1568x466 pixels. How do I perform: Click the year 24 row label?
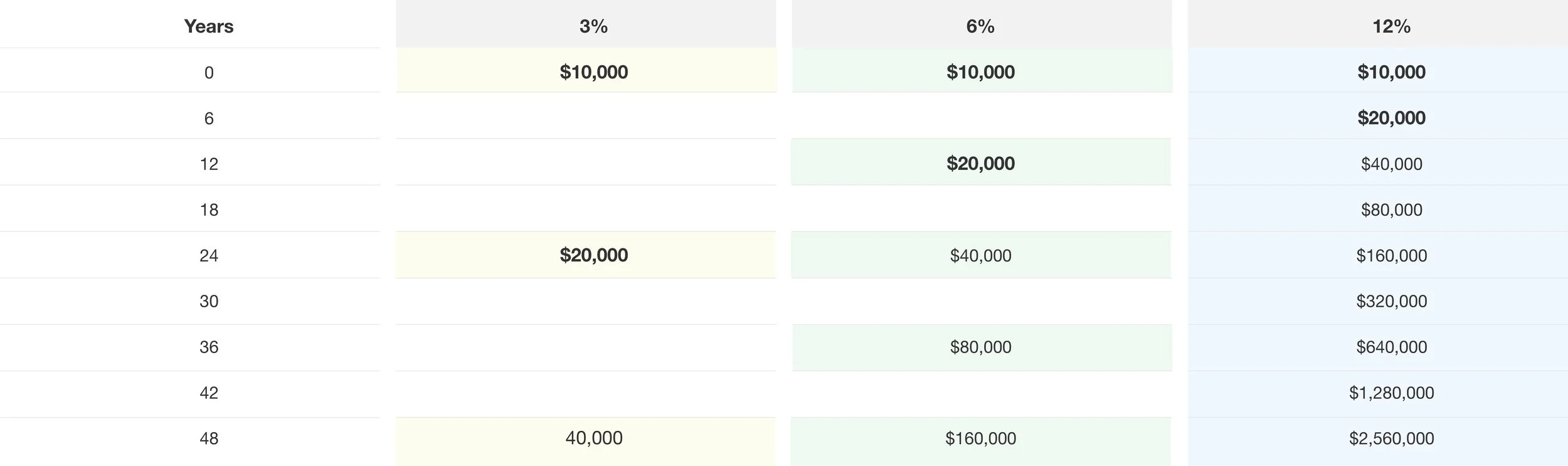(x=209, y=256)
